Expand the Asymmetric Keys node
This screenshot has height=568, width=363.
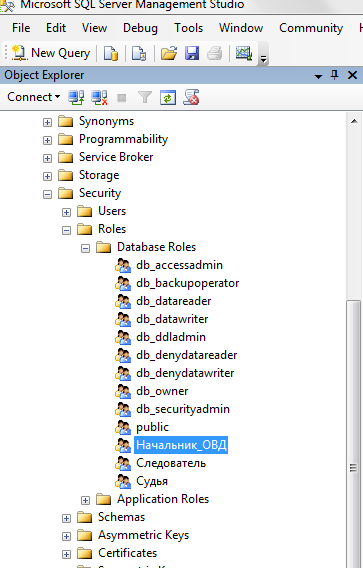(x=66, y=536)
